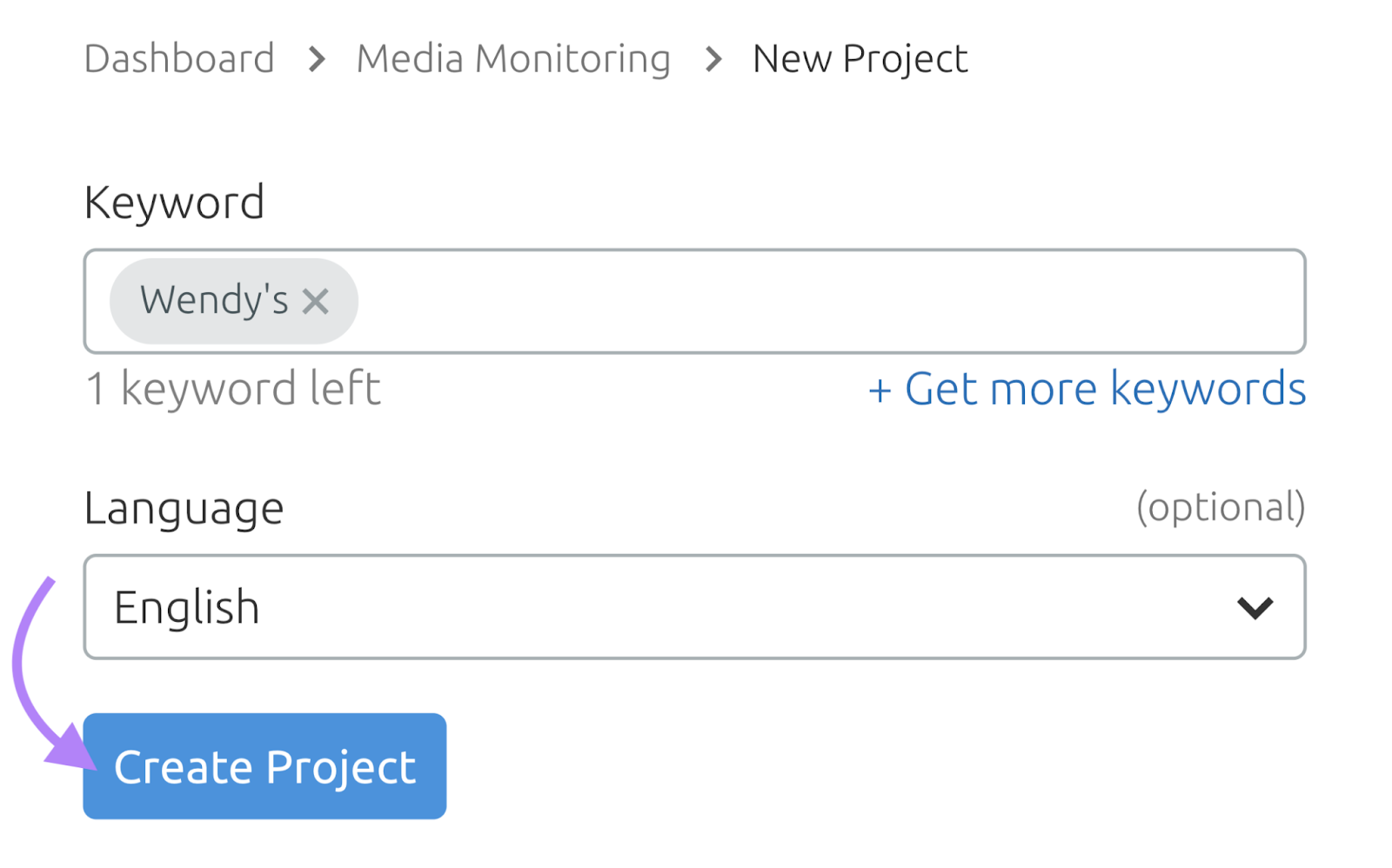Select the New Project breadcrumb item
Screen dimensions: 1392x868
click(x=859, y=57)
